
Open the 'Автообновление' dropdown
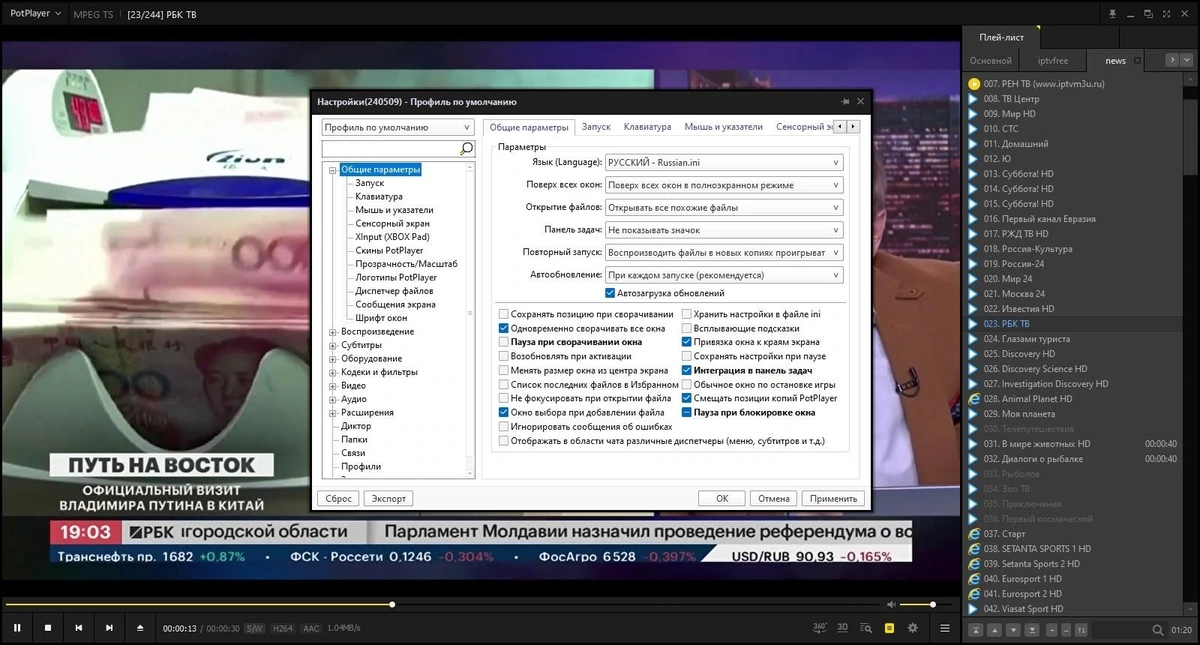click(x=724, y=275)
